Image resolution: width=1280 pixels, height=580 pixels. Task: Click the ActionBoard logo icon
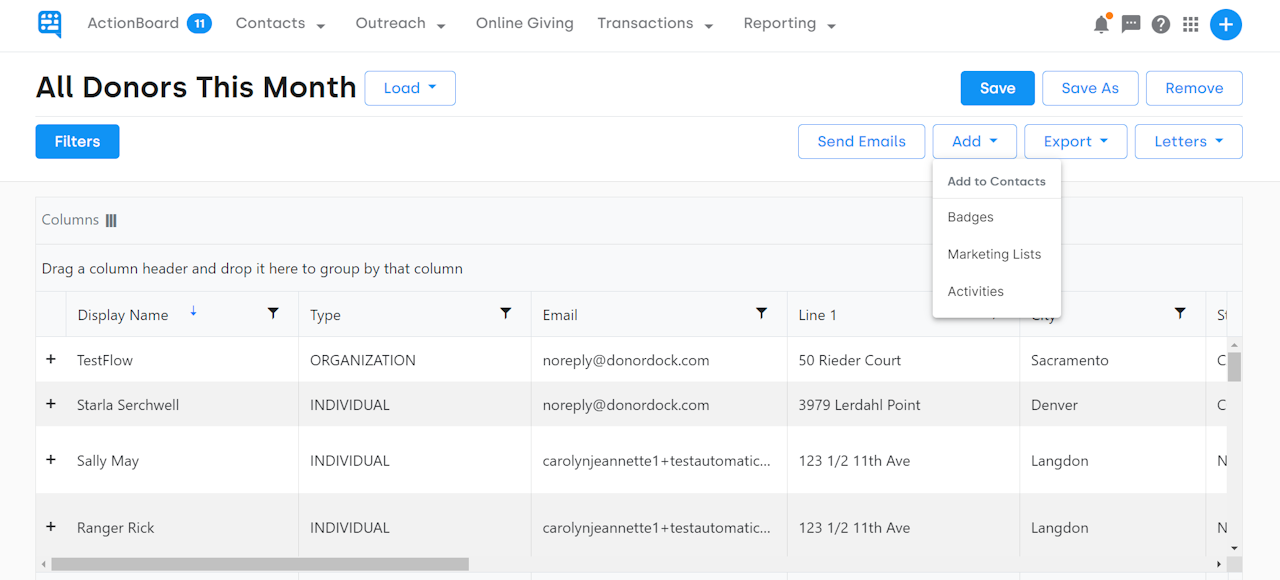tap(49, 24)
